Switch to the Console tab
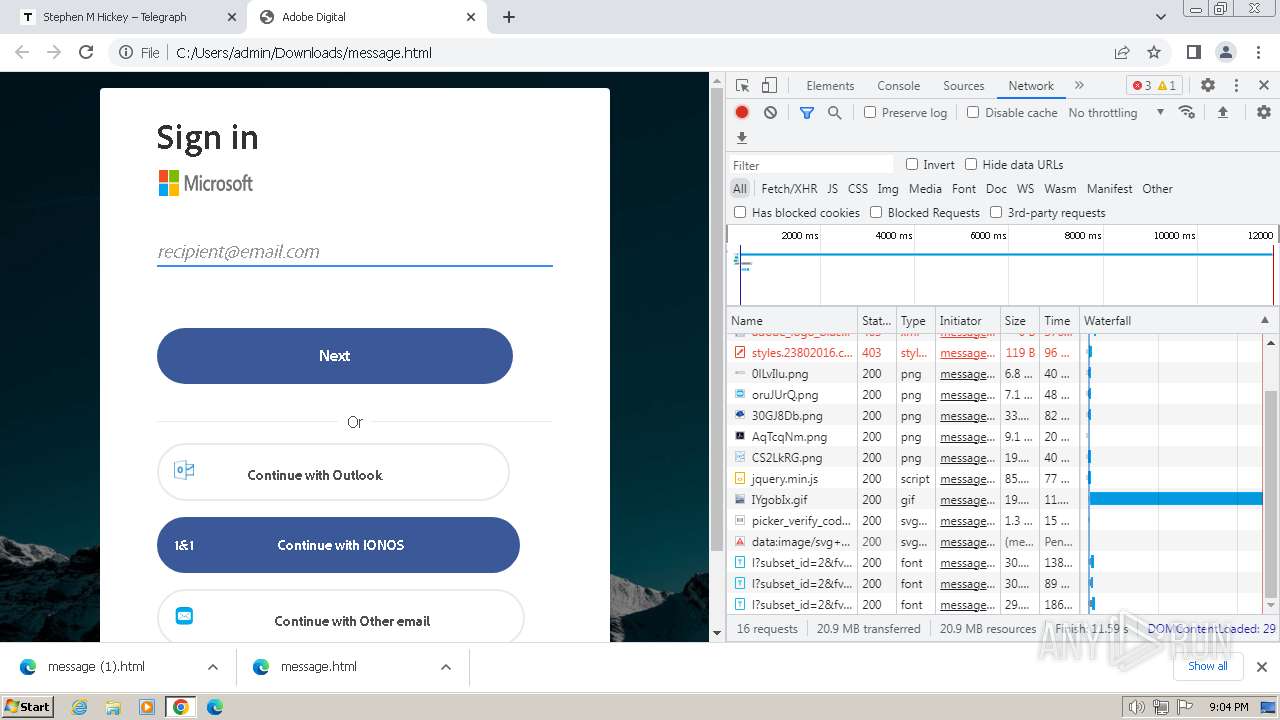The image size is (1280, 720). point(898,86)
